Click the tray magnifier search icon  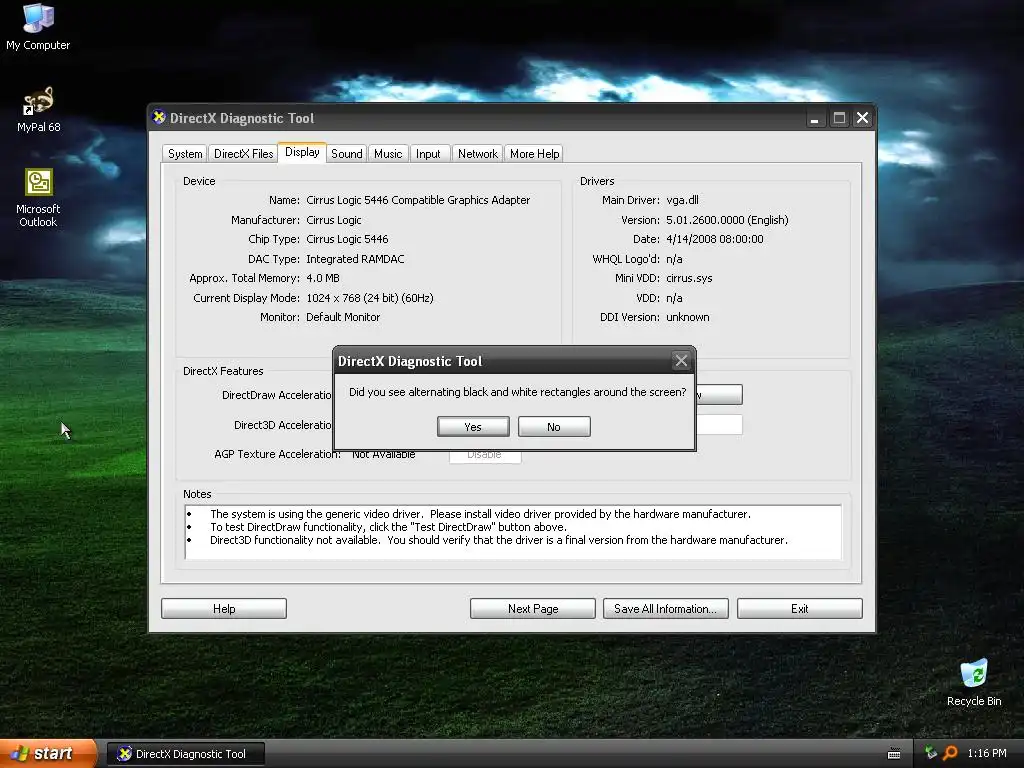click(950, 753)
